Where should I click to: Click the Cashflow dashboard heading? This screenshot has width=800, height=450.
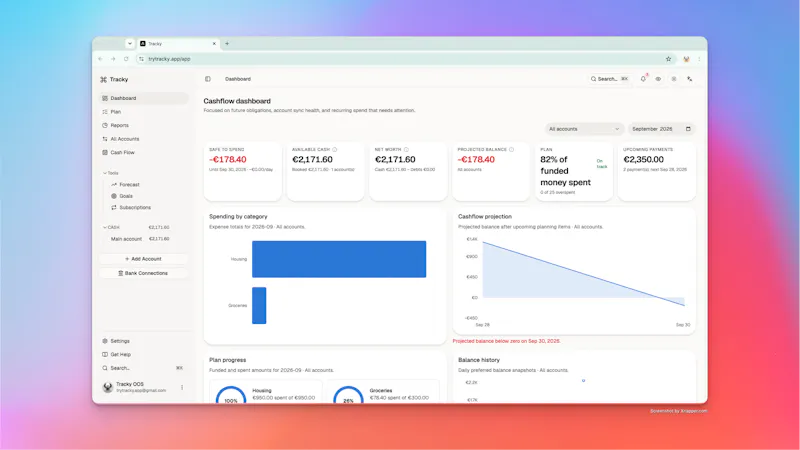(237, 101)
